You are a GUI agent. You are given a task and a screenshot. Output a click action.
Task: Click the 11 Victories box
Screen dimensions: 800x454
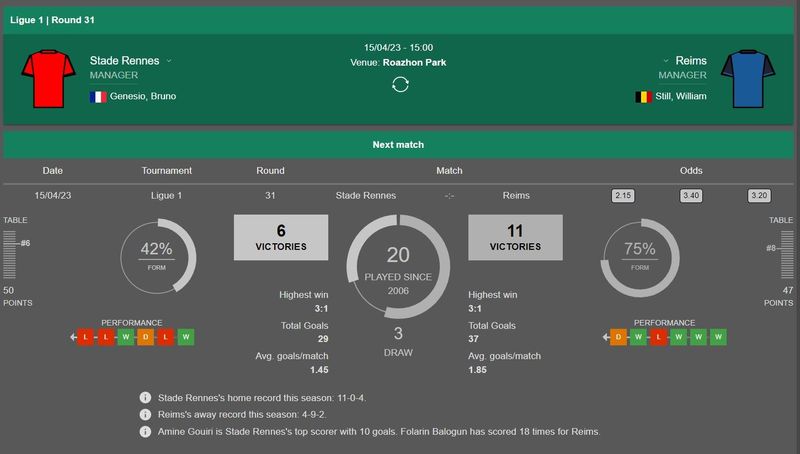pyautogui.click(x=515, y=237)
